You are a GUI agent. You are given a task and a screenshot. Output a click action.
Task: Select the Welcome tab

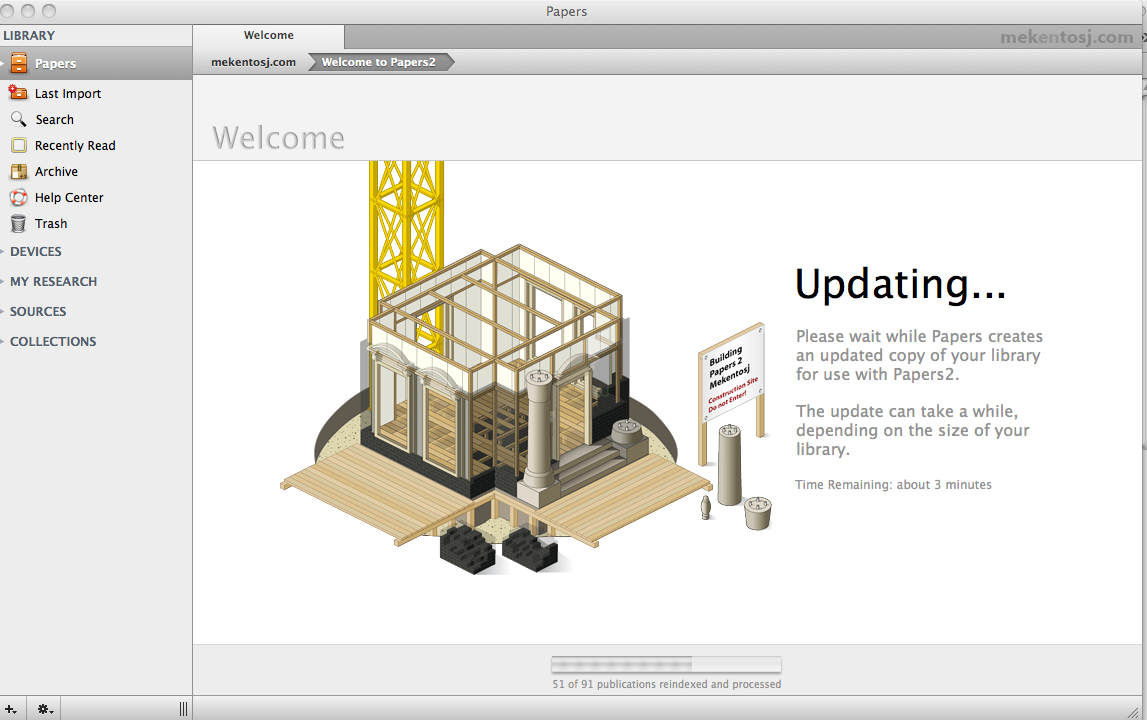[x=268, y=35]
